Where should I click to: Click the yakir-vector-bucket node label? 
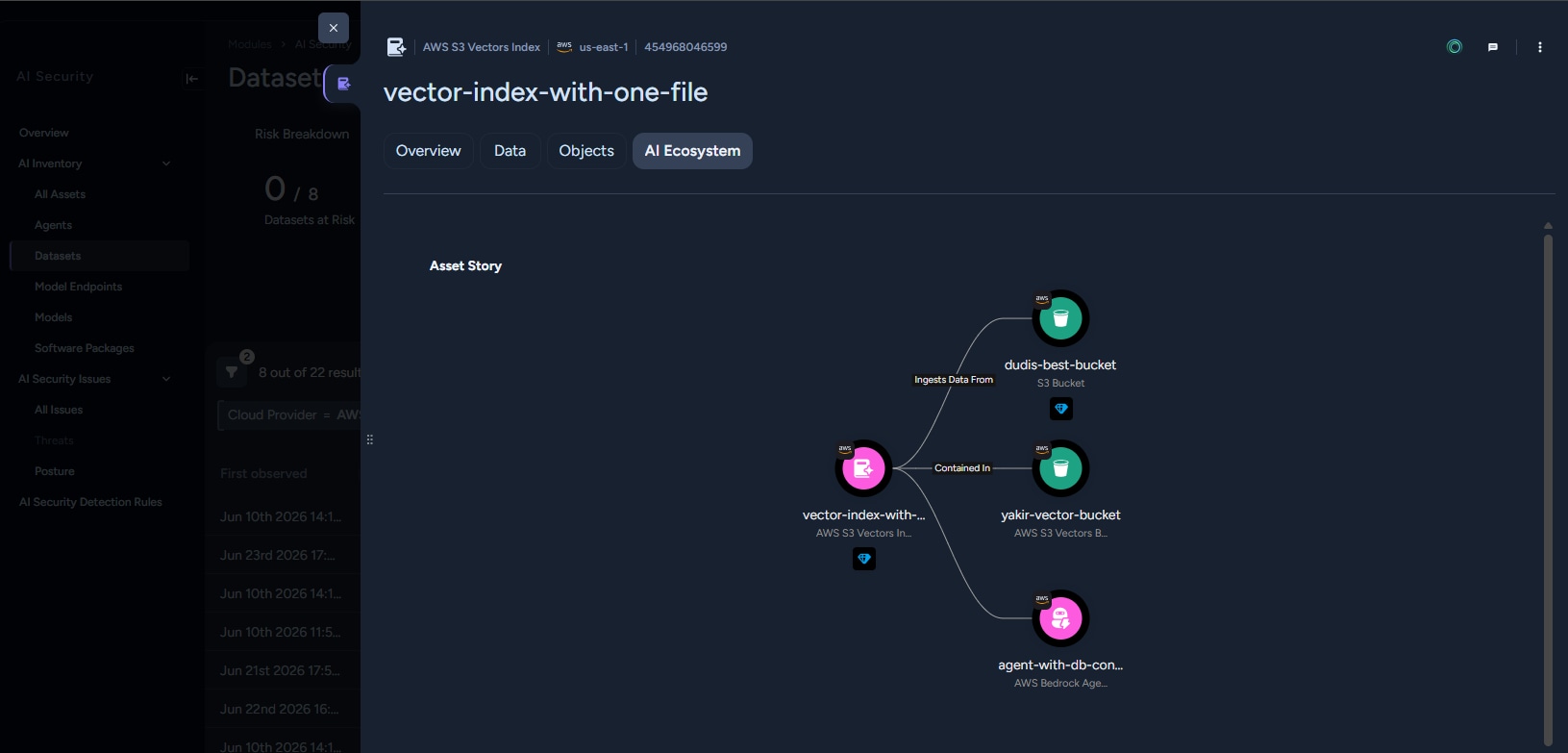[x=1060, y=515]
